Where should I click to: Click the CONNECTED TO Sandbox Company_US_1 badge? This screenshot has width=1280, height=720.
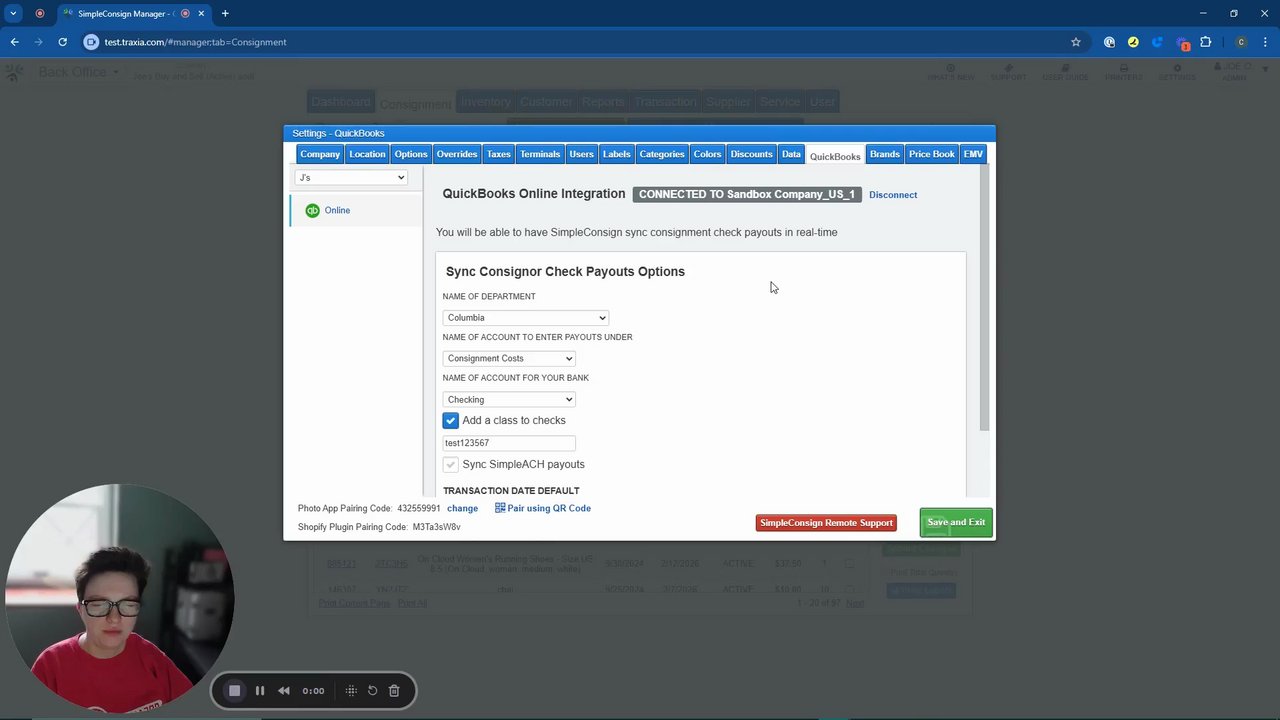pyautogui.click(x=747, y=194)
